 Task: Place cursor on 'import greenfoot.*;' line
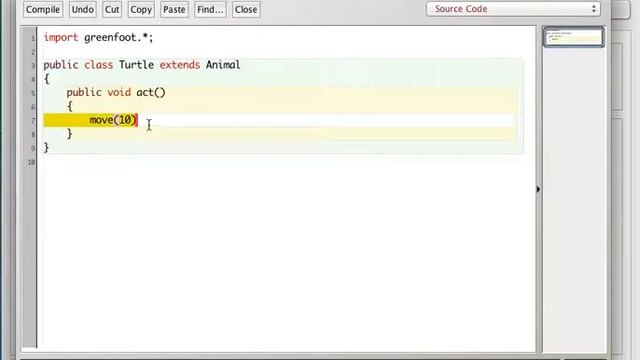click(x=98, y=38)
